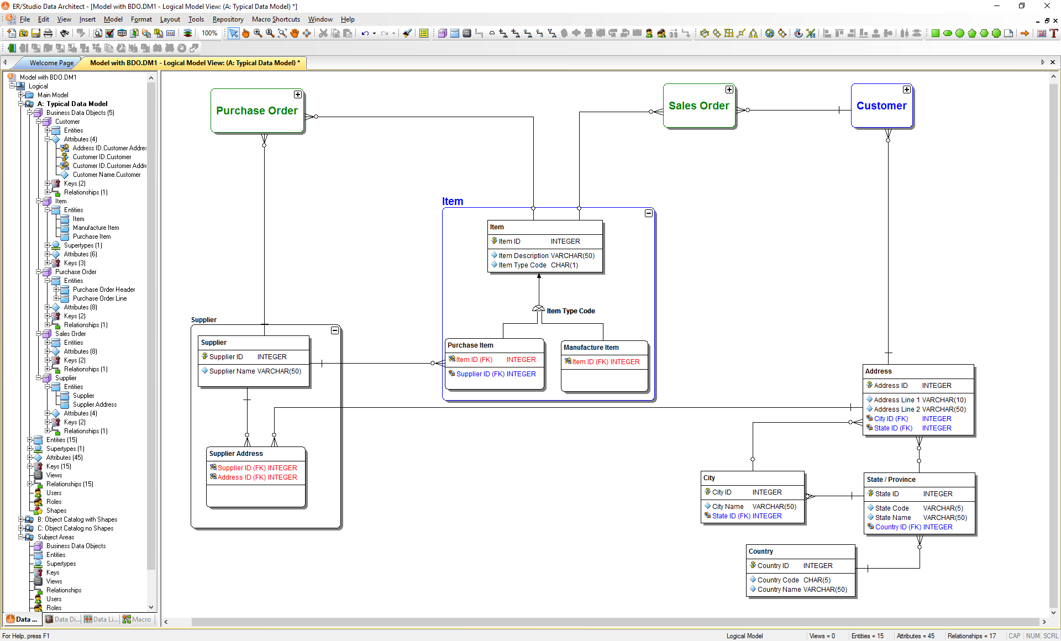Select Manufacture Item in explorer tree
This screenshot has width=1061, height=641.
pyautogui.click(x=95, y=228)
